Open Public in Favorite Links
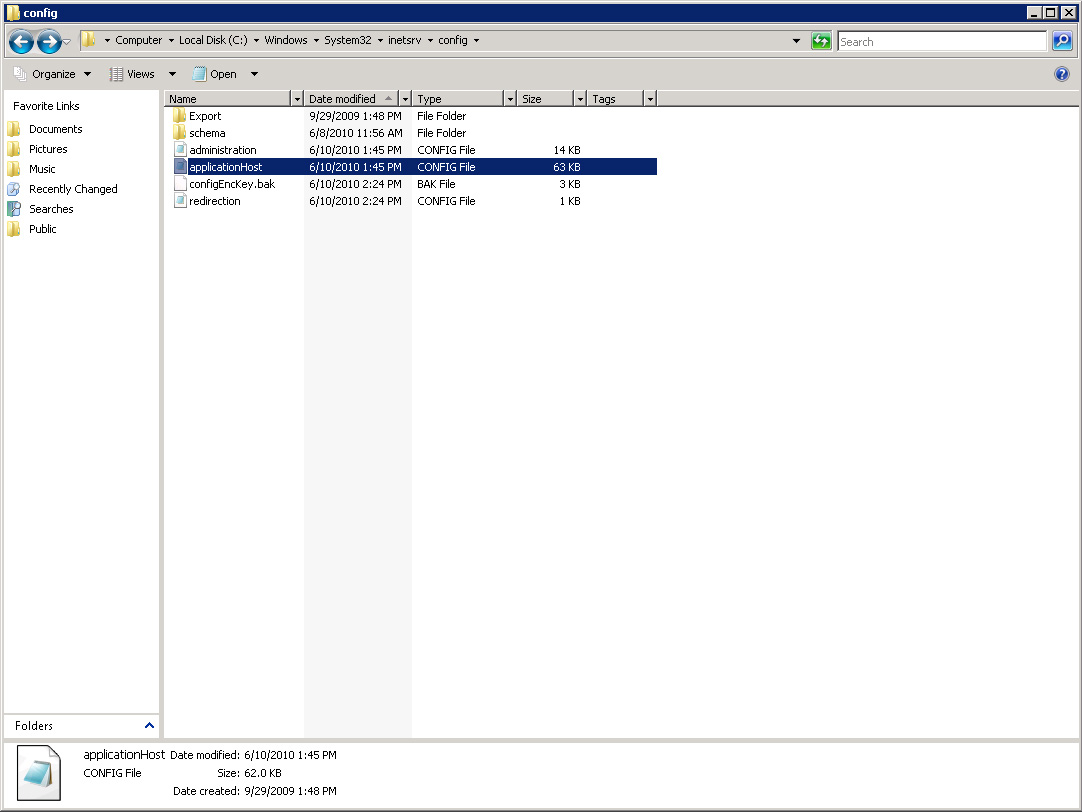Viewport: 1082px width, 812px height. click(43, 229)
